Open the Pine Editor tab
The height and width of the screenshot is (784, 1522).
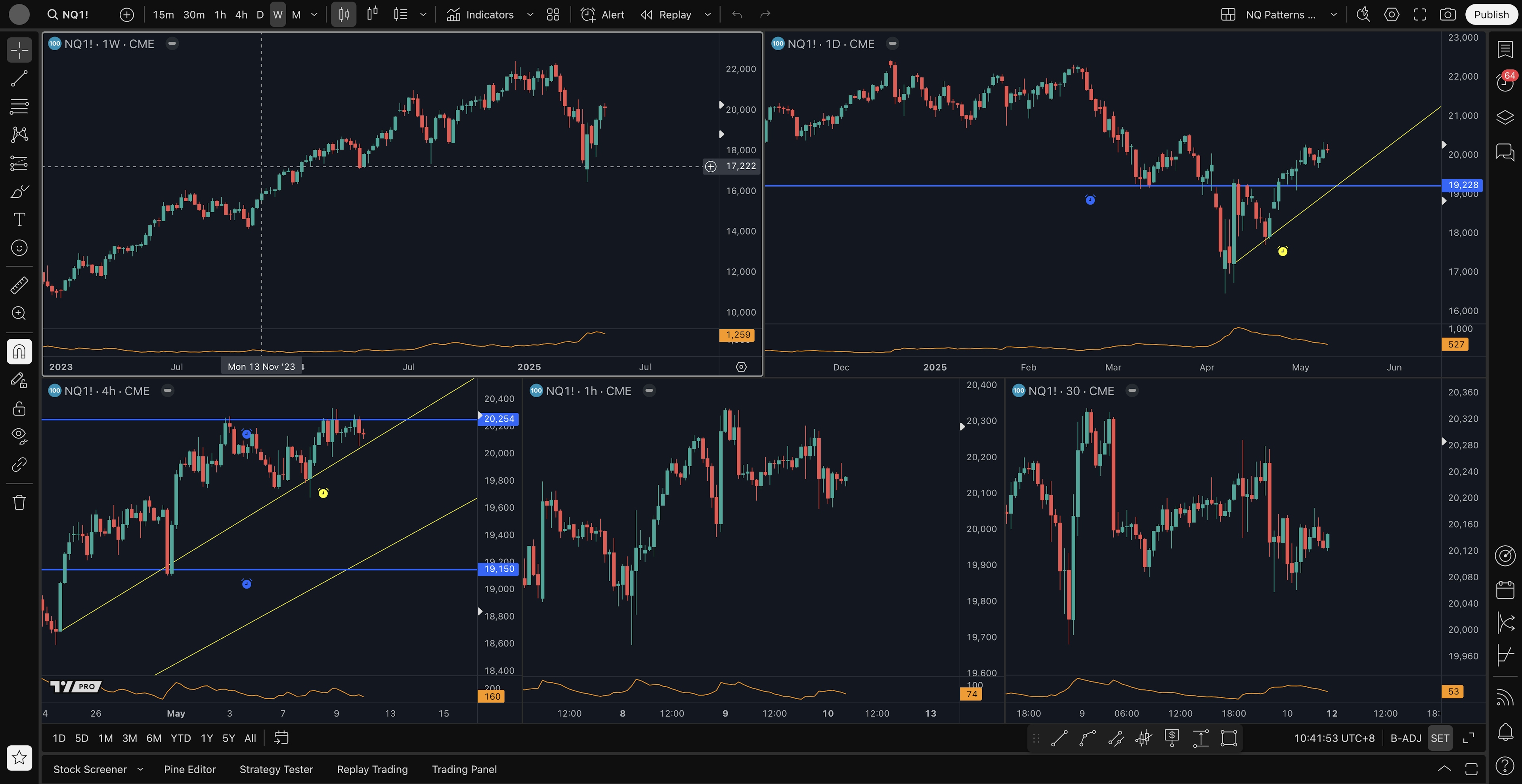190,769
